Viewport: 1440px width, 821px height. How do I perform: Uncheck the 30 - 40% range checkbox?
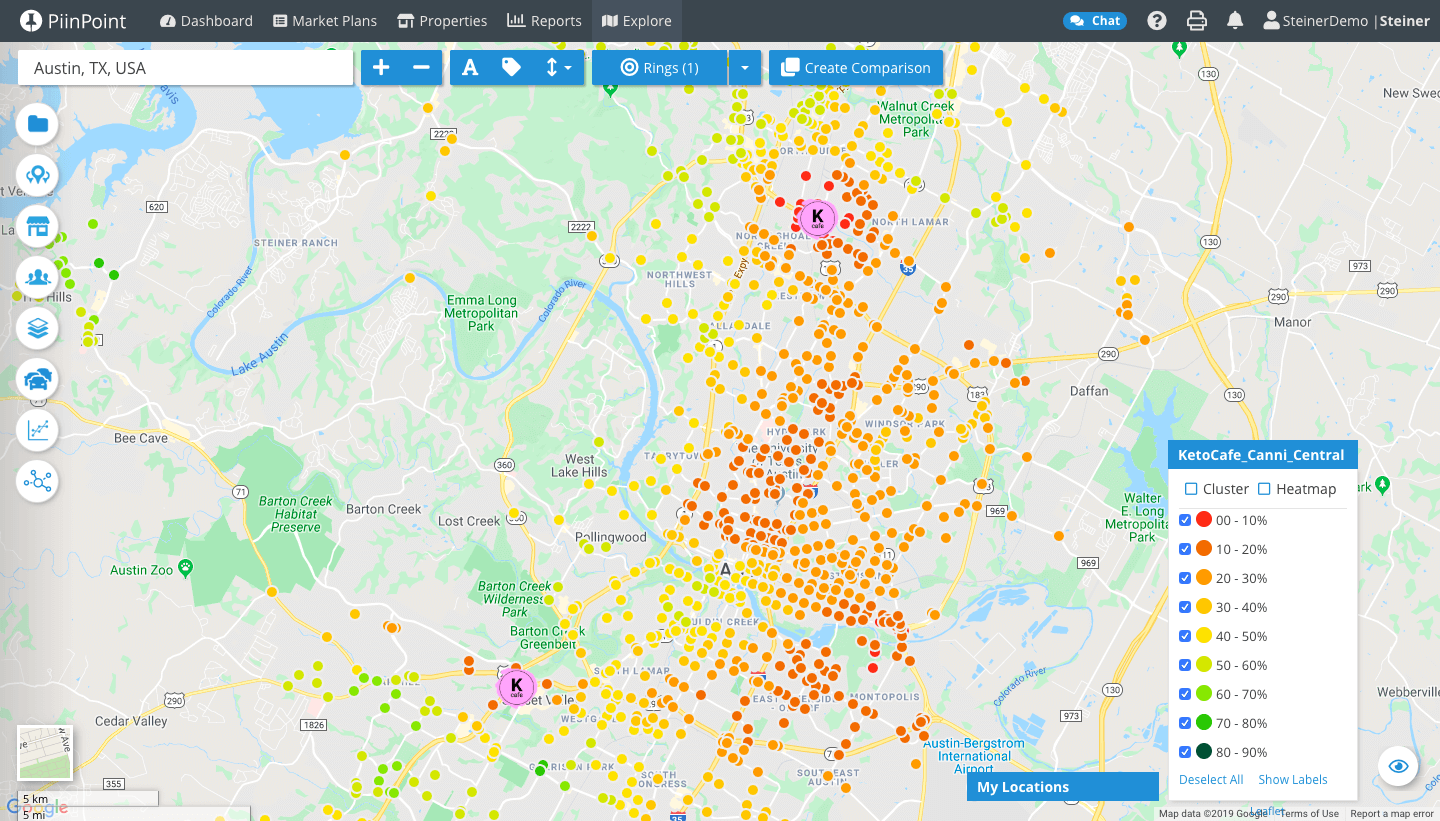click(1185, 607)
